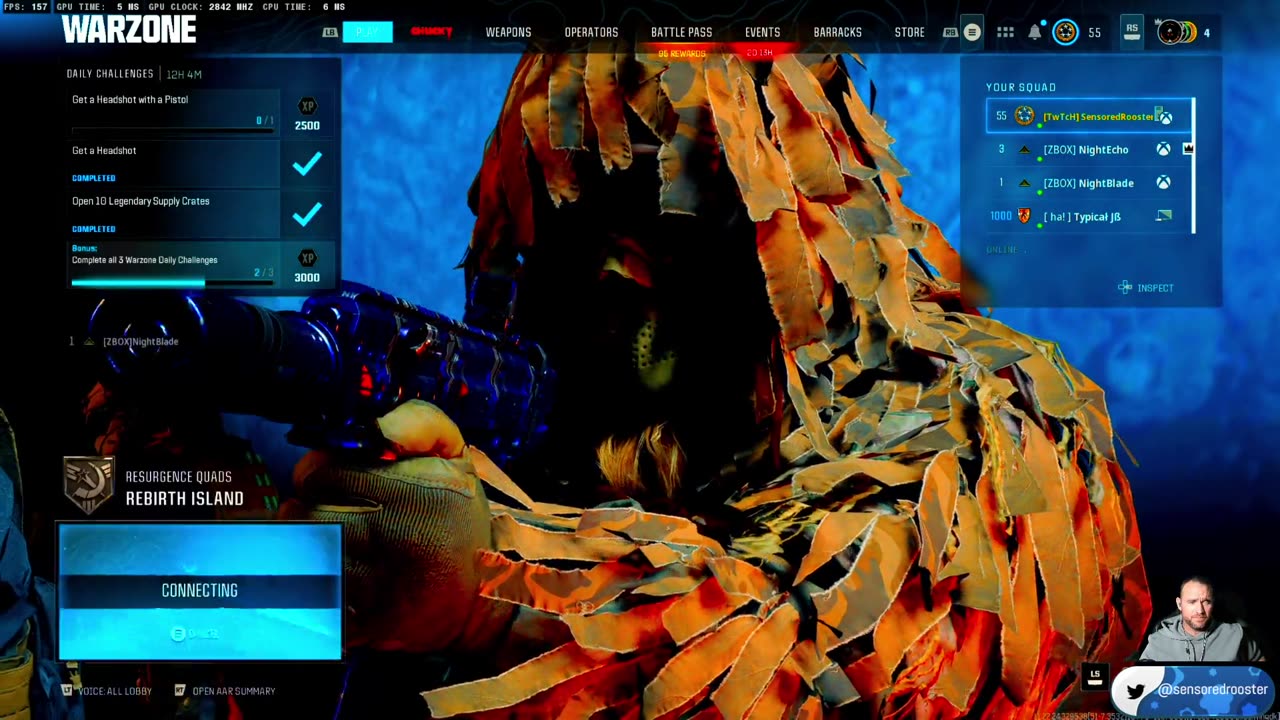Click the rank emblem next to SensoredRooster
The width and height of the screenshot is (1280, 720).
coord(1024,116)
